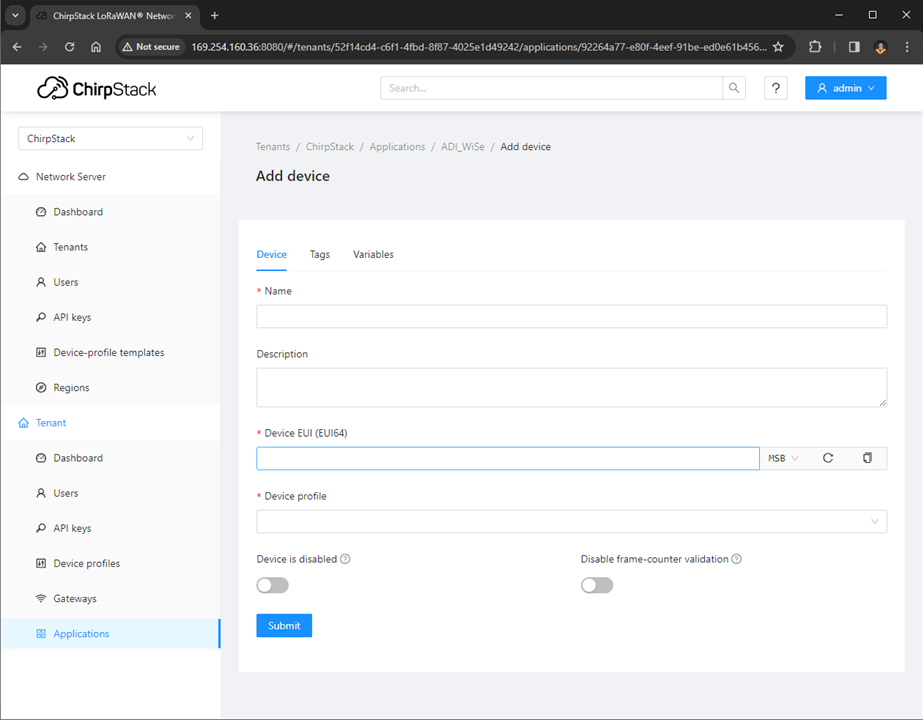Open ADI_WiSe from the breadcrumb trail
923x720 pixels.
click(x=462, y=146)
